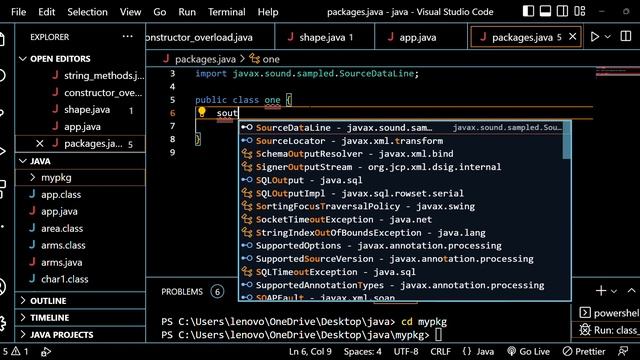Viewport: 640px width, 360px height.
Task: Split the editor right icon
Action: pyautogui.click(x=625, y=37)
